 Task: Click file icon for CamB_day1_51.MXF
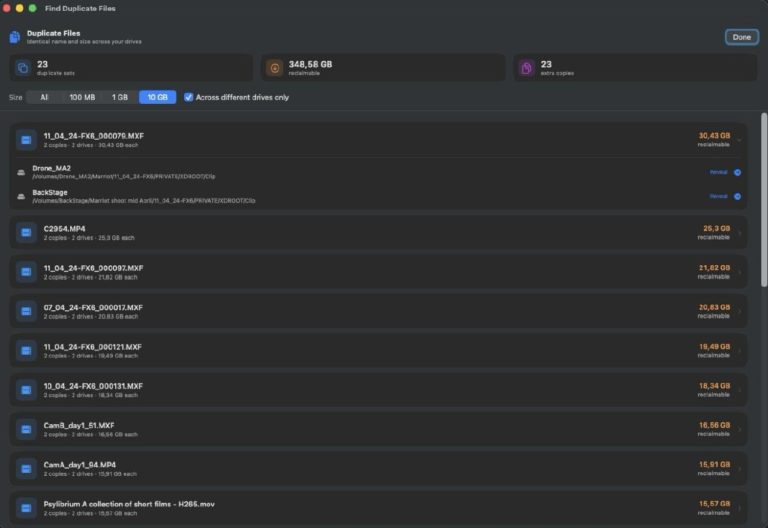(x=26, y=430)
